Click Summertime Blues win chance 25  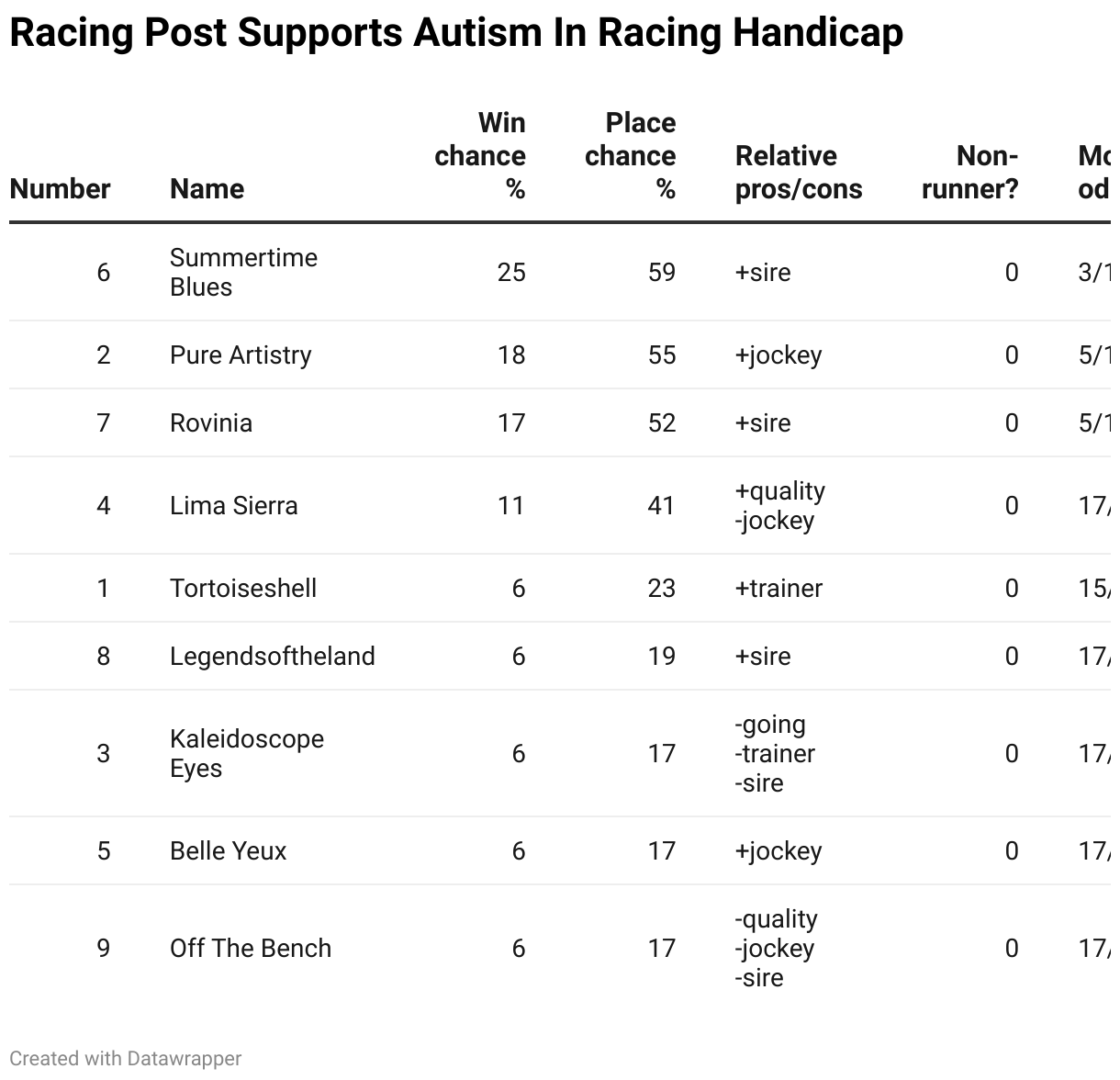coord(511,272)
